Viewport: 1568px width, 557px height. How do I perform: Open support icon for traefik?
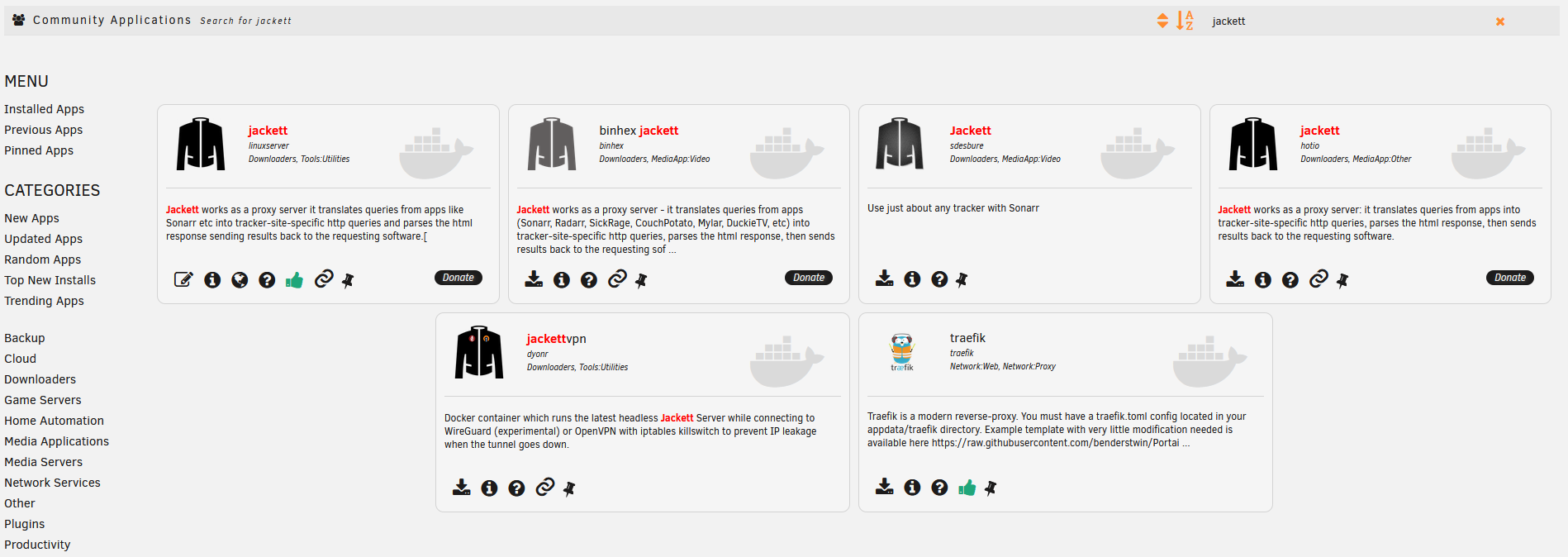point(939,488)
